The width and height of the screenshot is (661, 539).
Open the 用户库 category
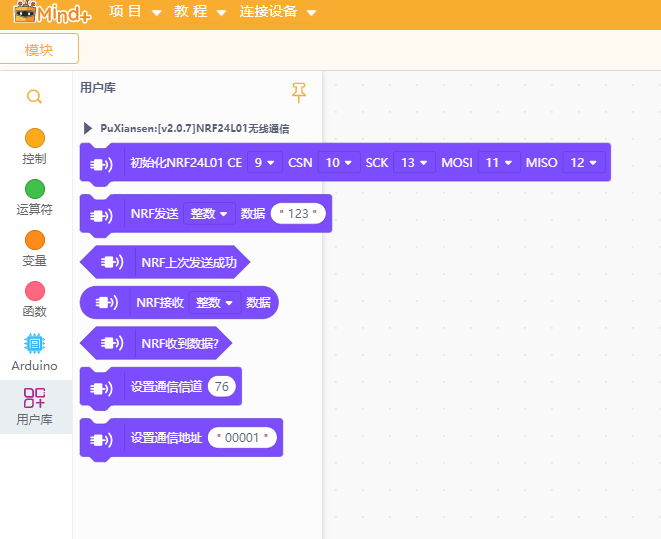(35, 407)
